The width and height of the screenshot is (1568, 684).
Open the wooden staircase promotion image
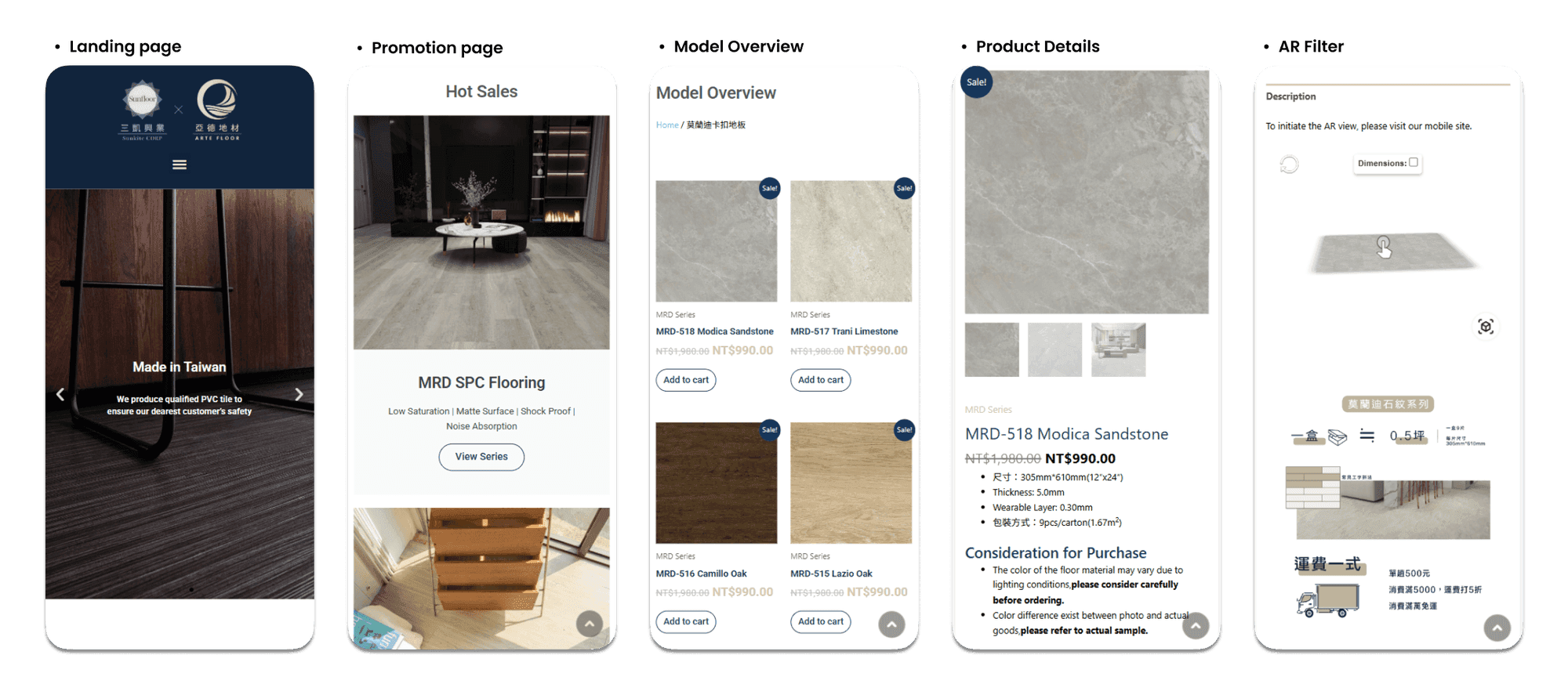tap(481, 578)
